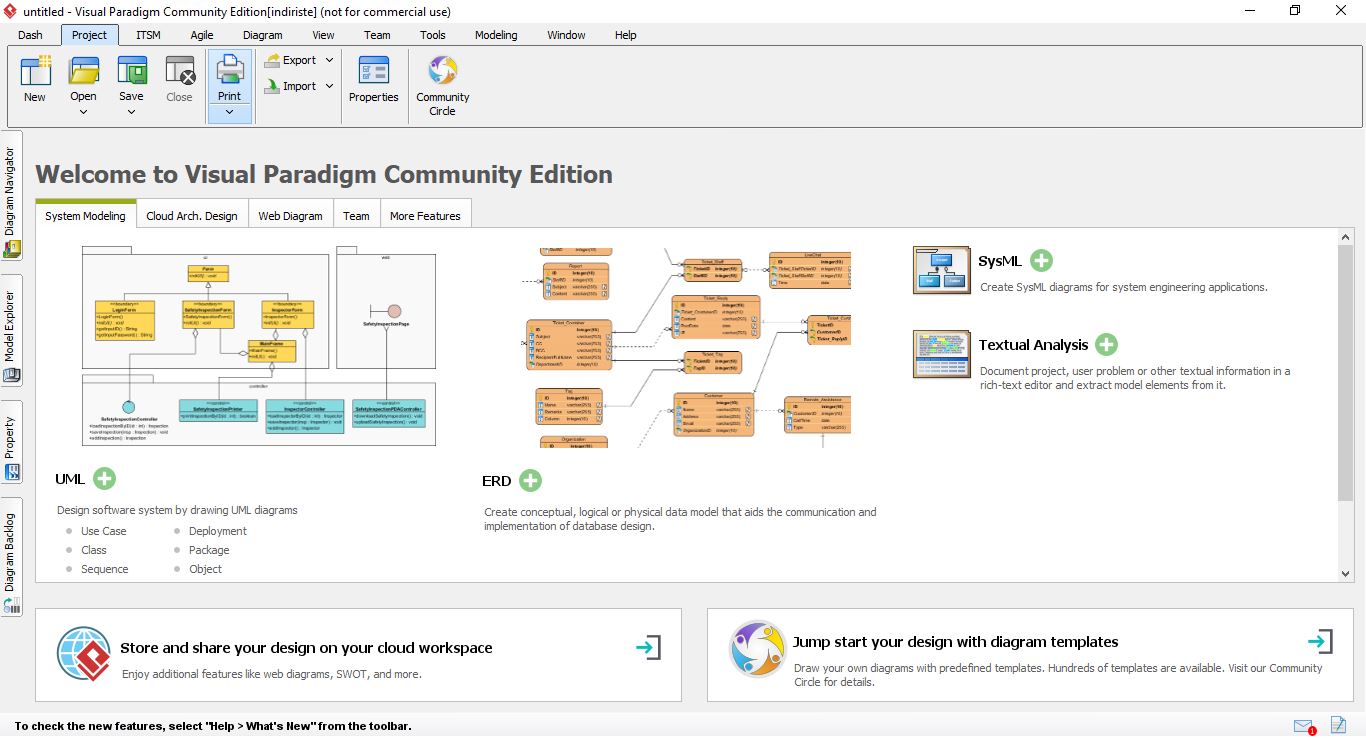Switch to the Web Diagram tab
The width and height of the screenshot is (1366, 738).
coord(290,216)
